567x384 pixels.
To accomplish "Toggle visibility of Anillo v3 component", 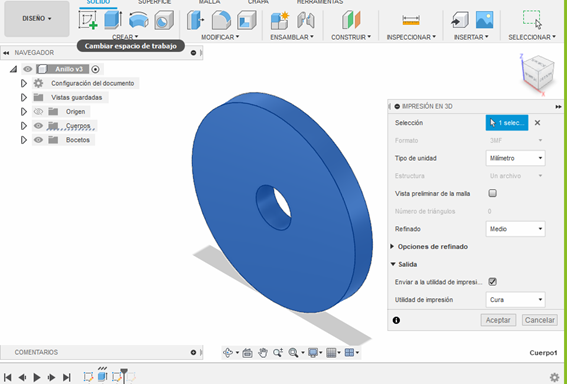I will coord(28,69).
